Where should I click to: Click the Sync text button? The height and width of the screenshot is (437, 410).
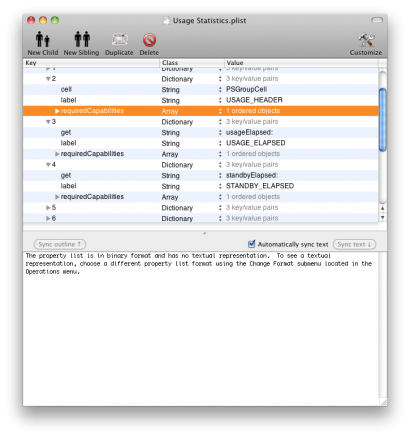pyautogui.click(x=354, y=244)
